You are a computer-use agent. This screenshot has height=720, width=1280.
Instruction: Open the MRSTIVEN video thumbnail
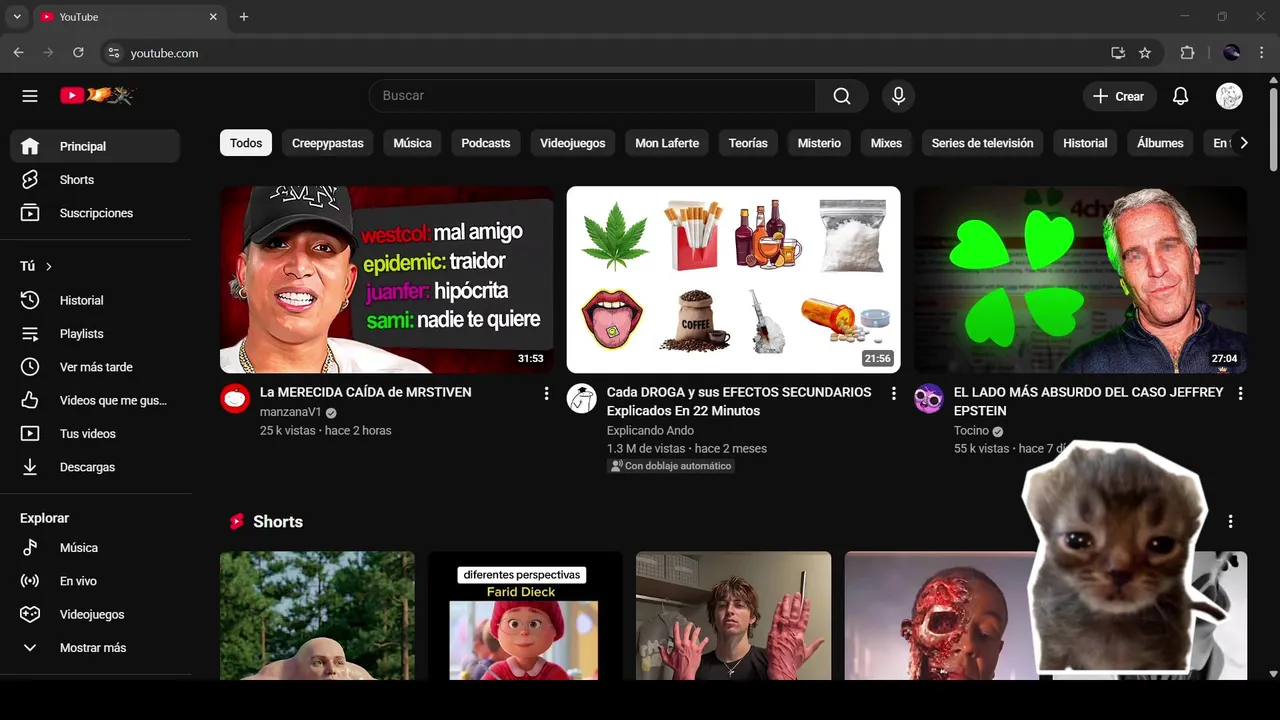(387, 280)
